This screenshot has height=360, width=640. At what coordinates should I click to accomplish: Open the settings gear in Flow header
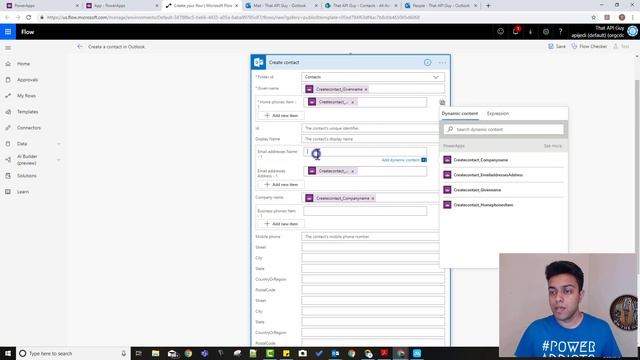546,32
